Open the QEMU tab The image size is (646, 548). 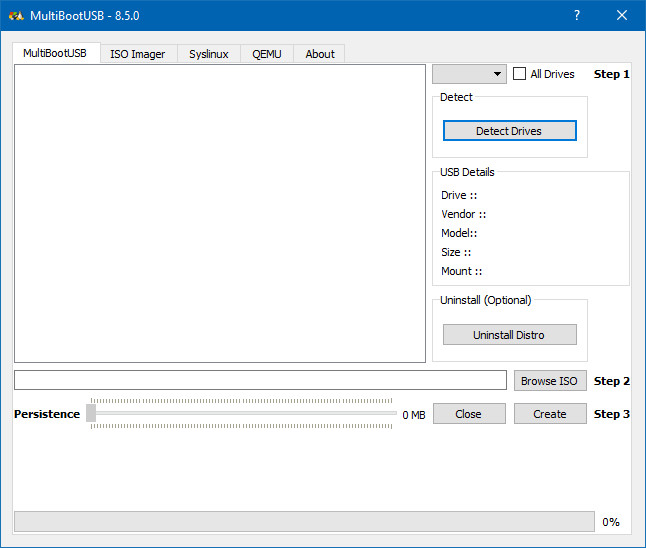[267, 54]
